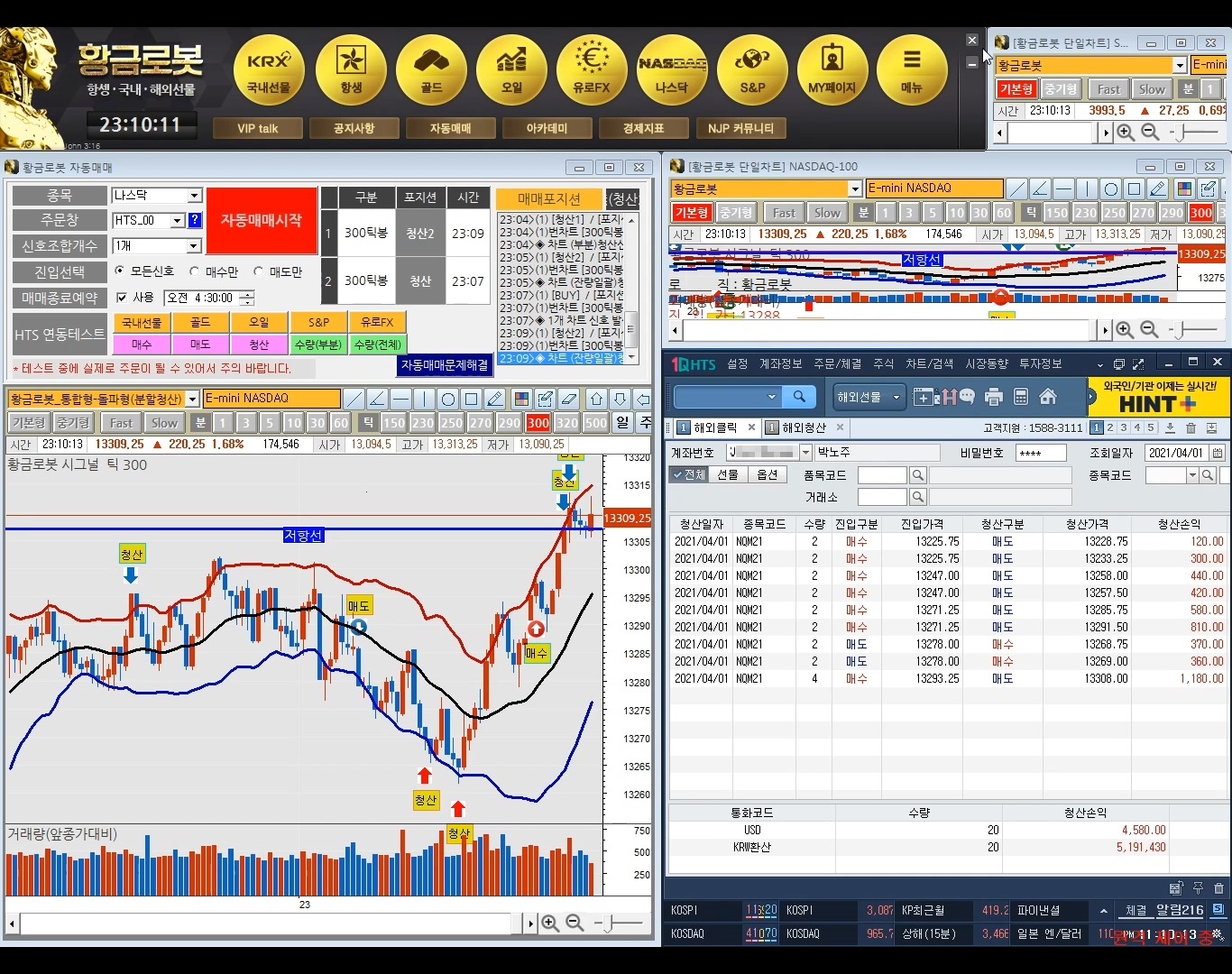Adjust zoom slider in NASDAQ-100 chart window
The image size is (1232, 974).
pos(1179,330)
